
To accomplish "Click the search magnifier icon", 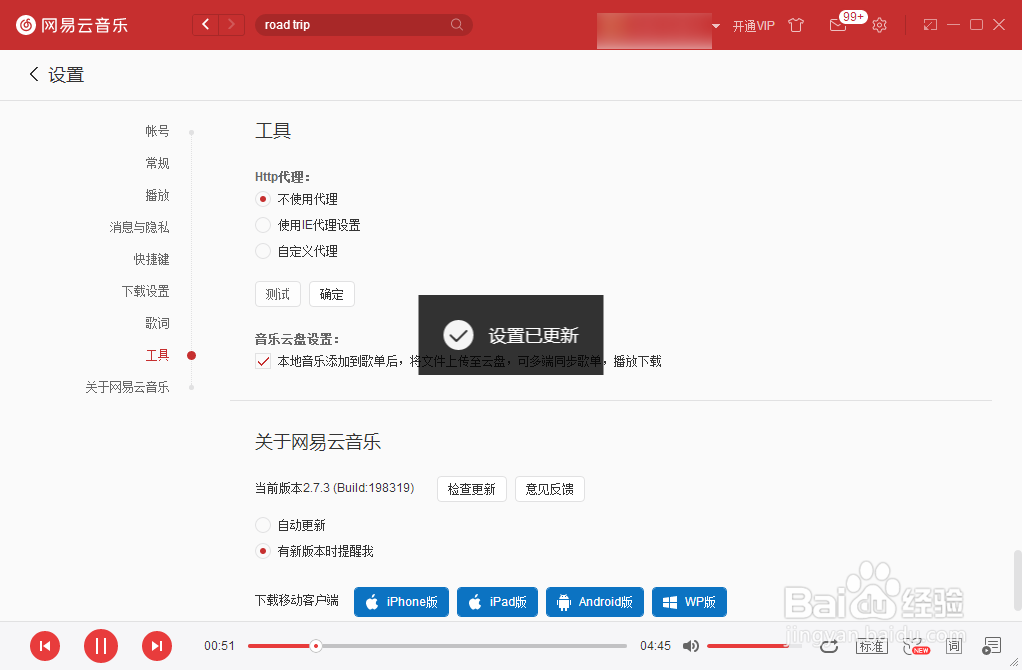I will coord(457,25).
